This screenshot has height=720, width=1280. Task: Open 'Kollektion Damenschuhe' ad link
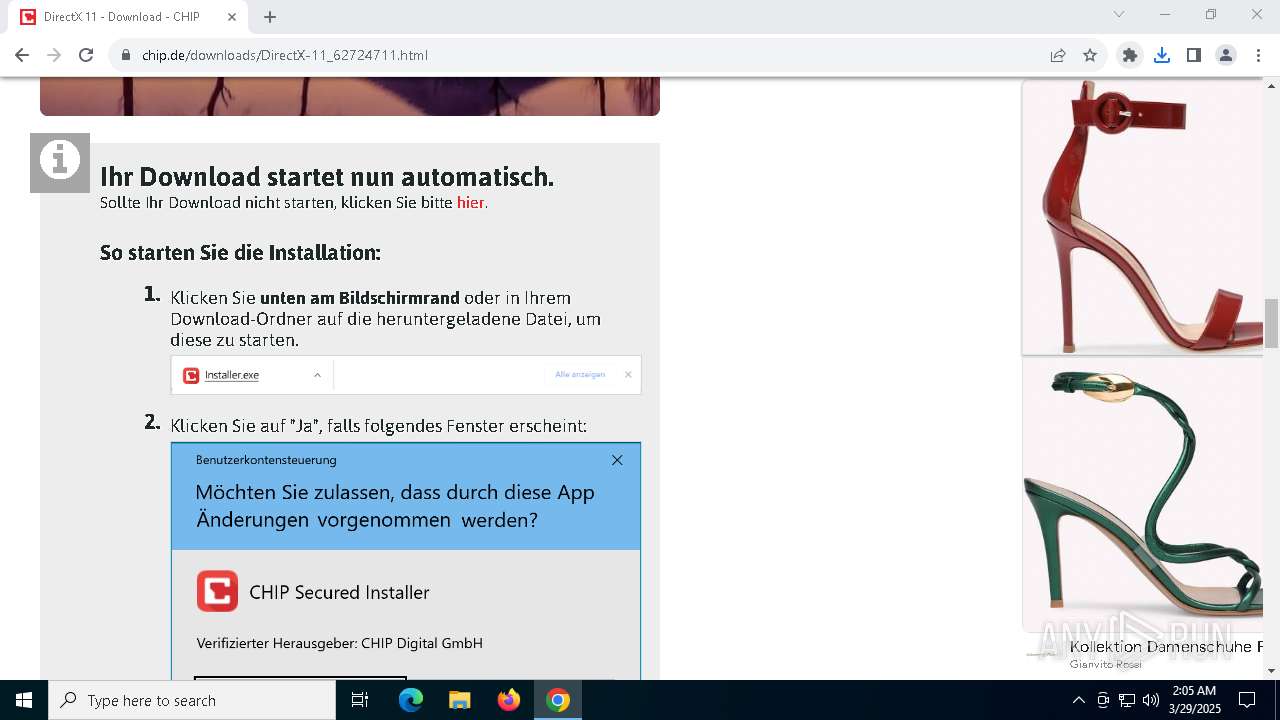[x=1166, y=647]
